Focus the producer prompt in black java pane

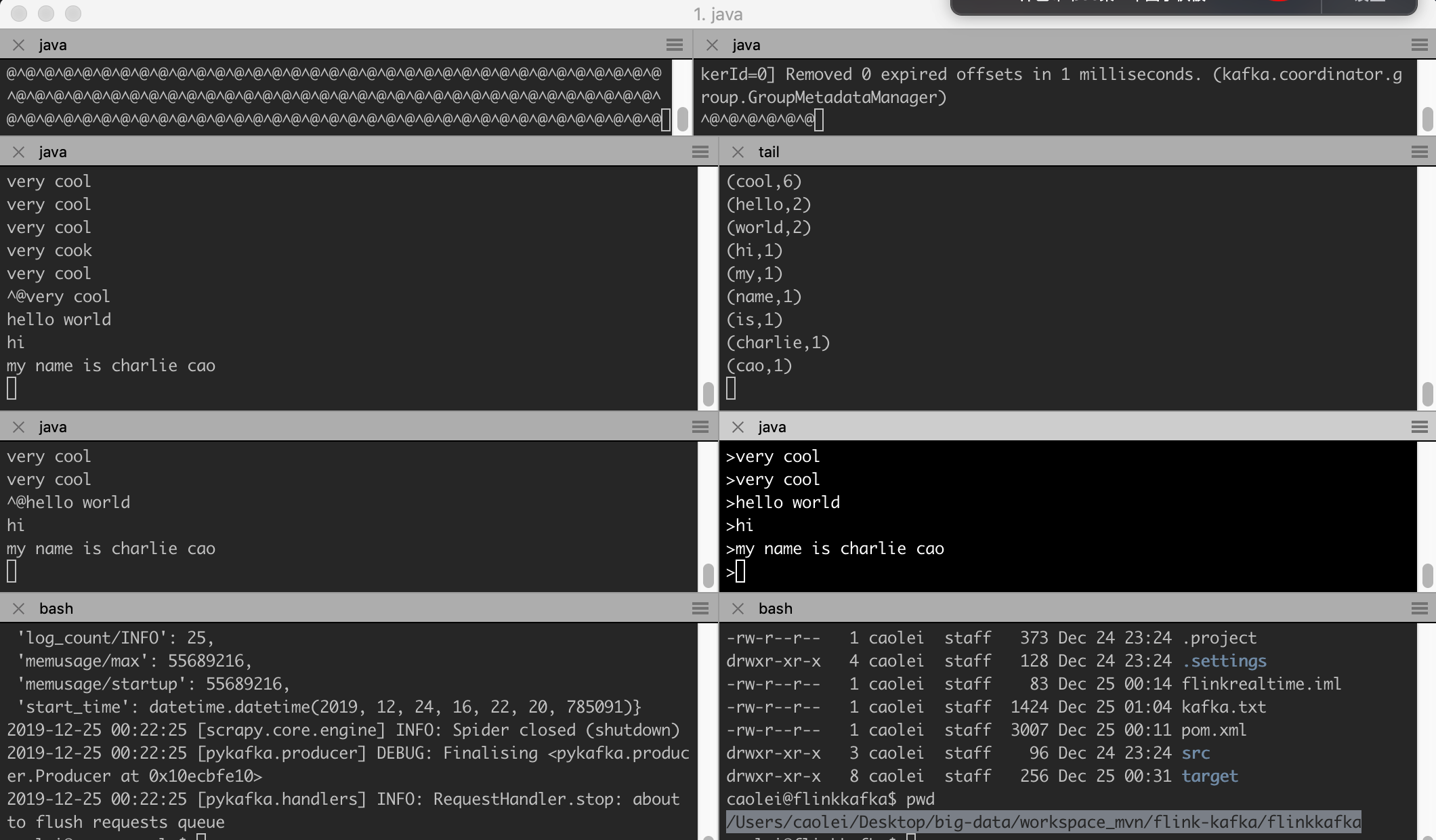(740, 572)
